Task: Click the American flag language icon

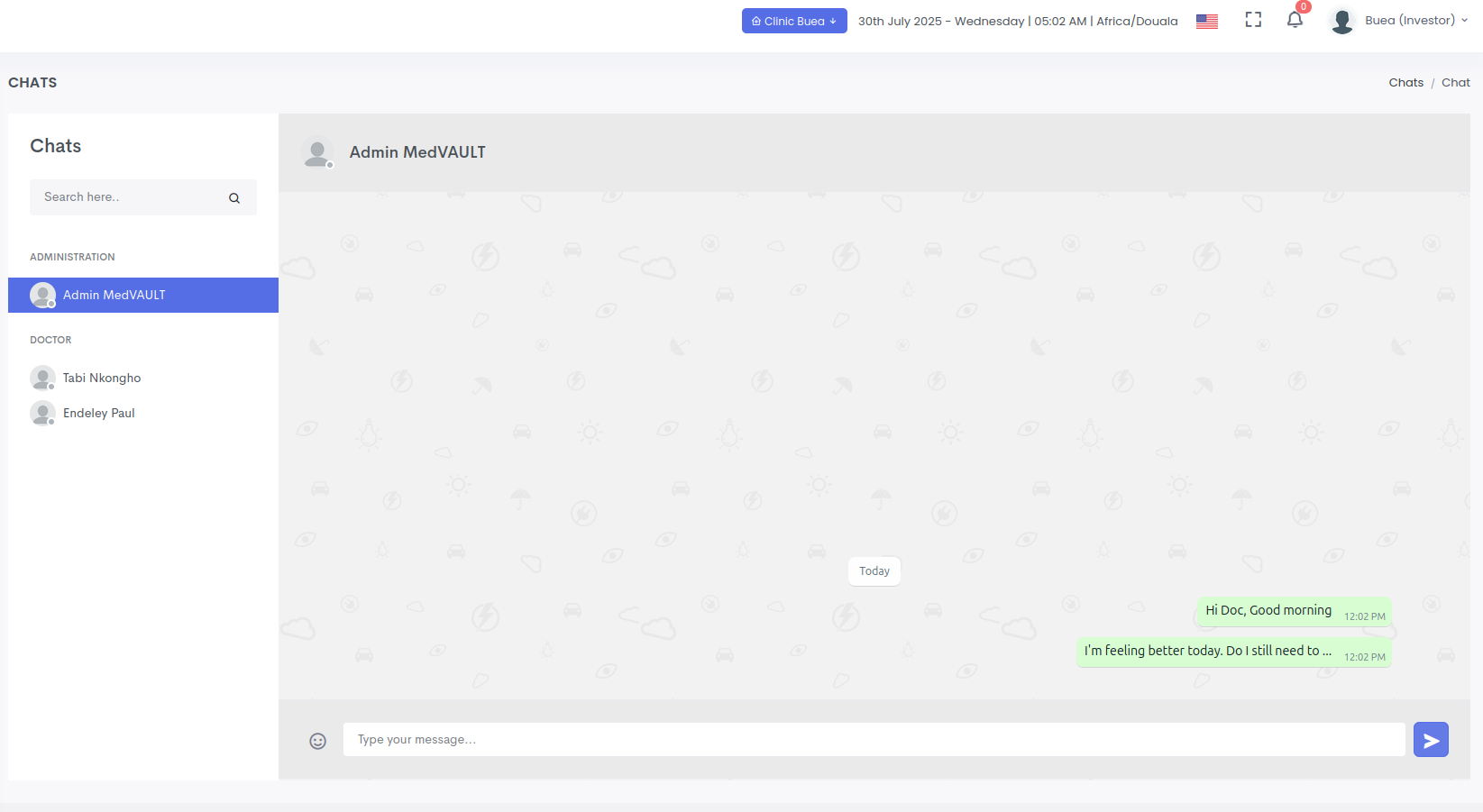Action: (1206, 20)
